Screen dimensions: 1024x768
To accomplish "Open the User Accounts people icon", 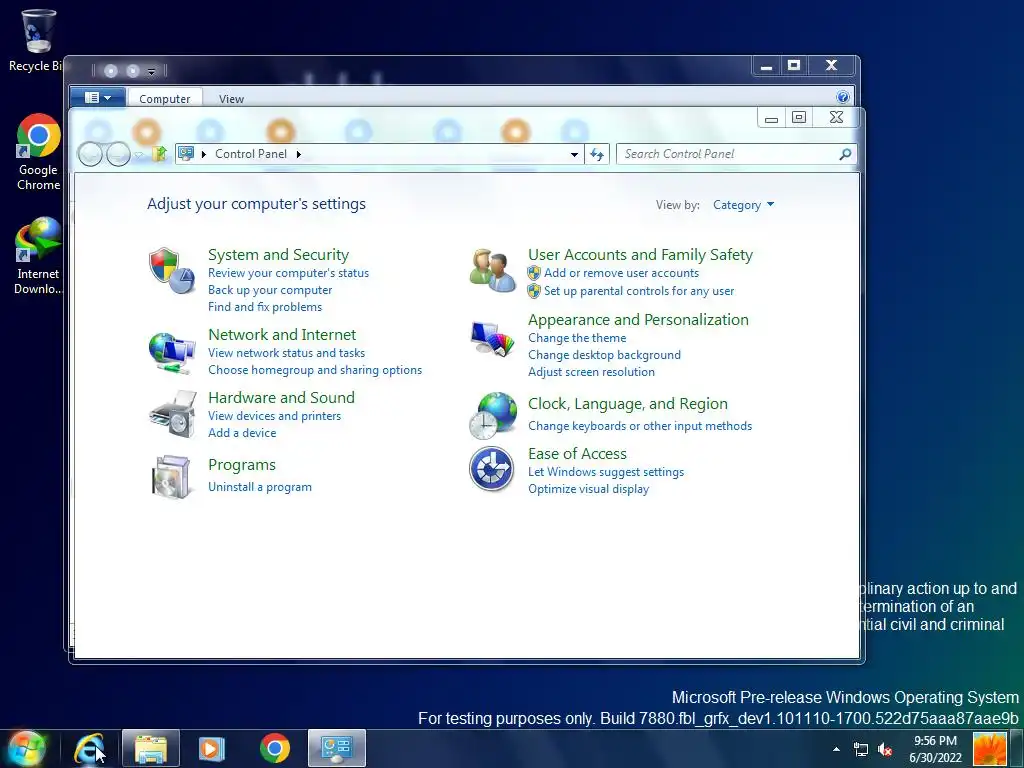I will [493, 270].
